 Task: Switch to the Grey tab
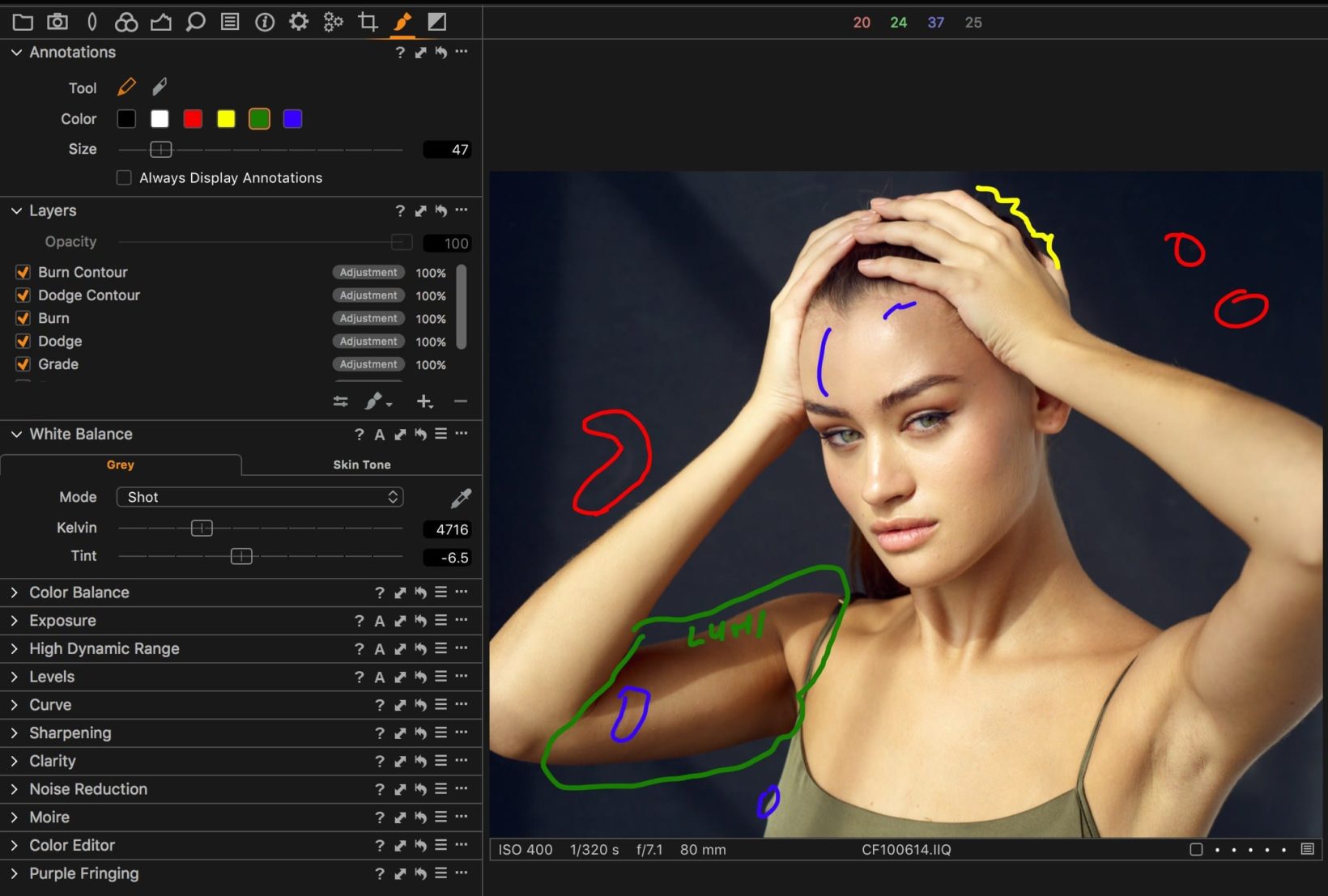pyautogui.click(x=120, y=465)
